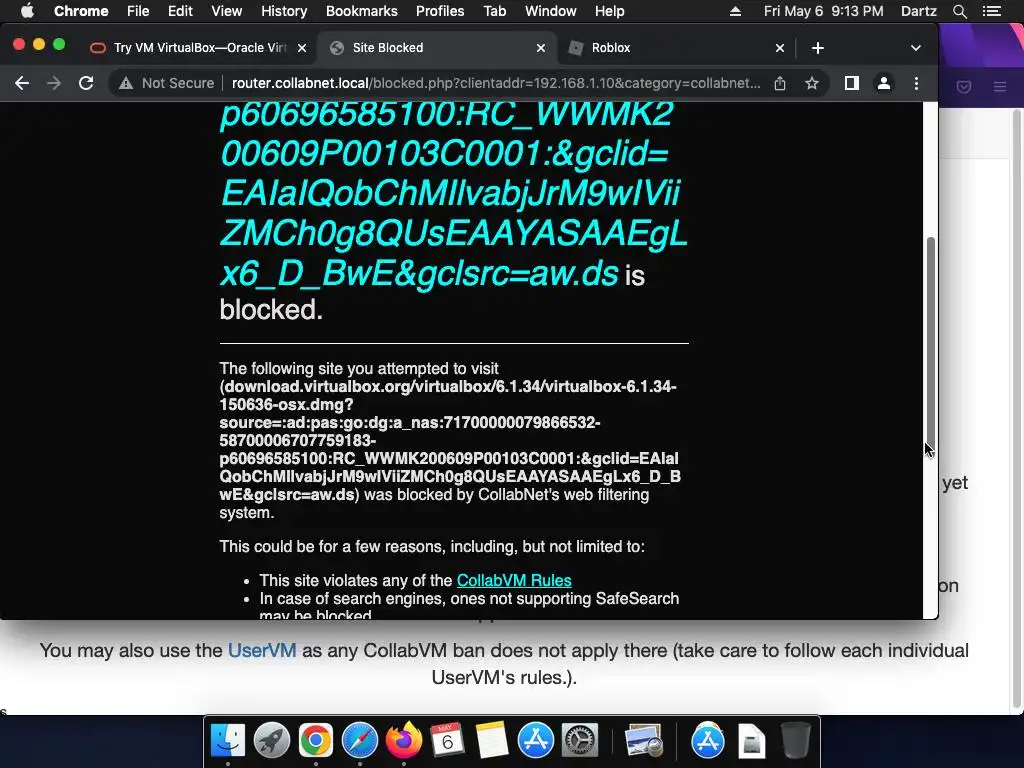Click the bold download.virtualbox.org URL text
Viewport: 1024px width, 768px height.
451,440
